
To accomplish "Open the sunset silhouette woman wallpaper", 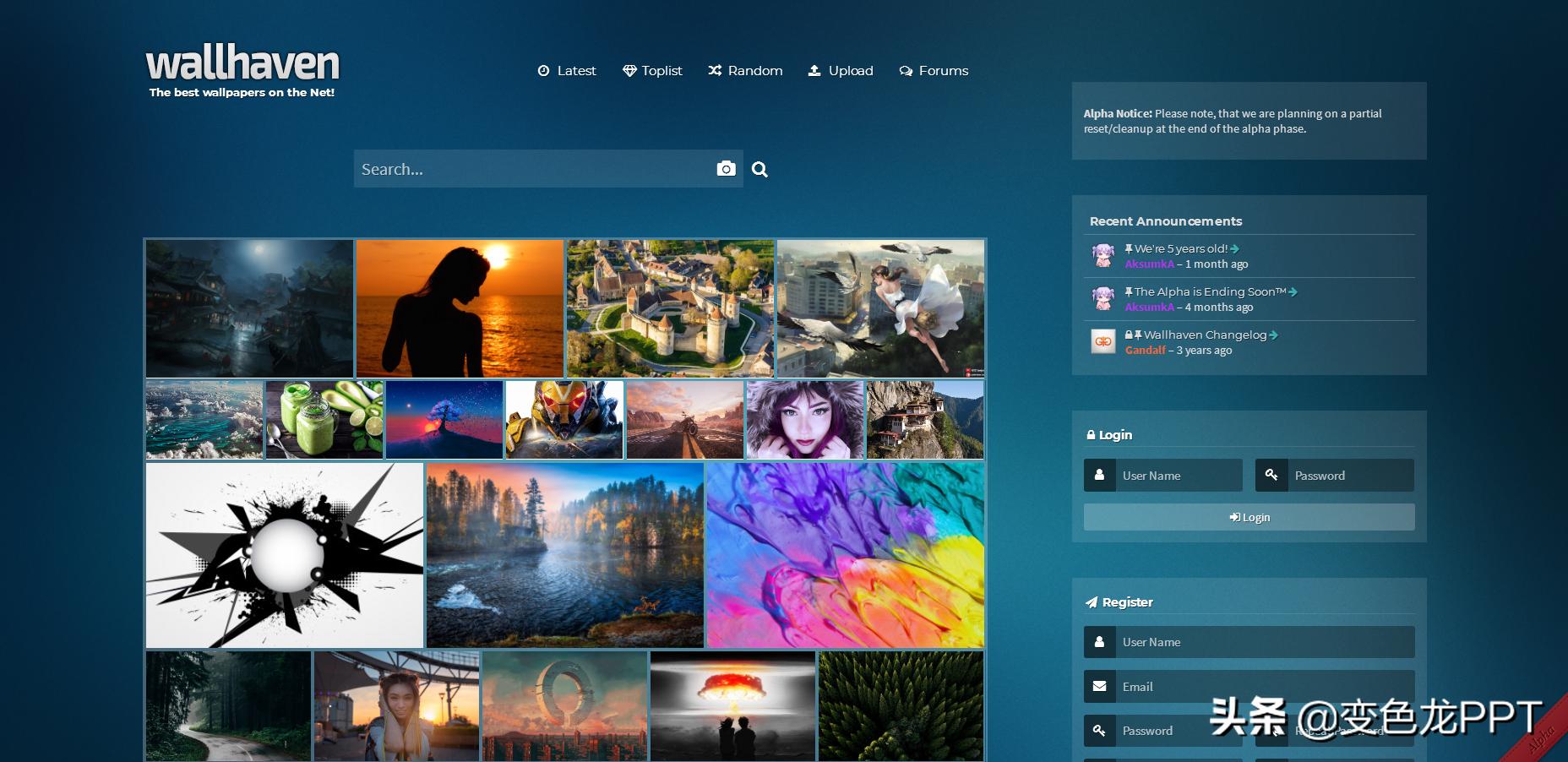I will 460,308.
